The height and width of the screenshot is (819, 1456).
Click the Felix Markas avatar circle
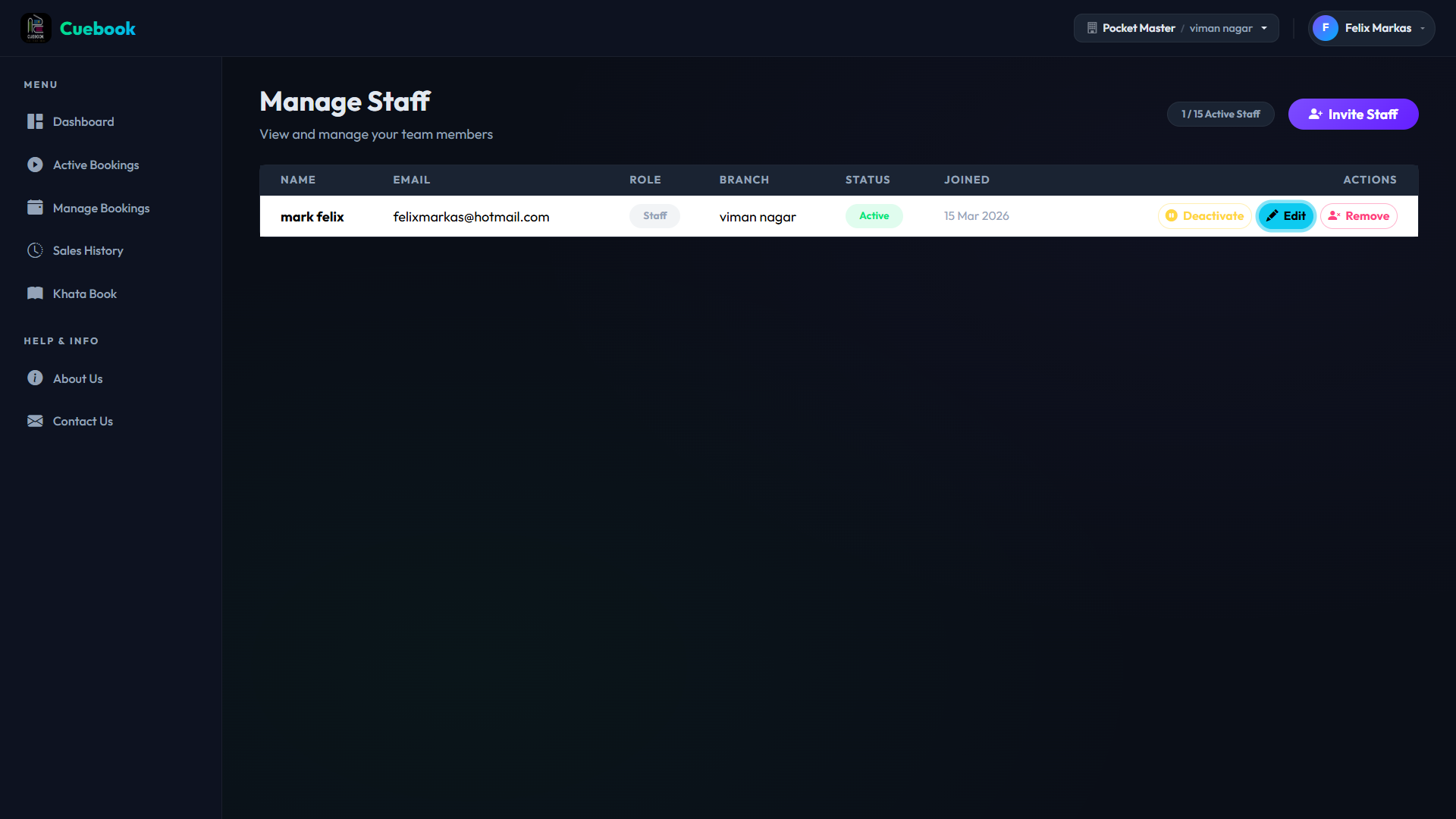[1325, 28]
